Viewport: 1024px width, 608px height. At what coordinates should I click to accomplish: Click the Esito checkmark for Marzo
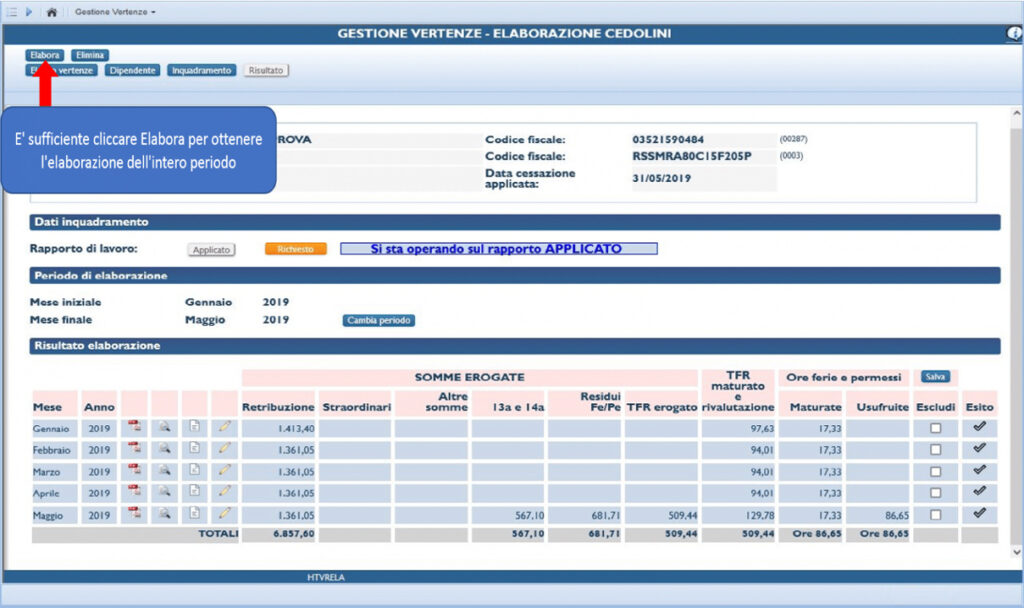pos(979,470)
